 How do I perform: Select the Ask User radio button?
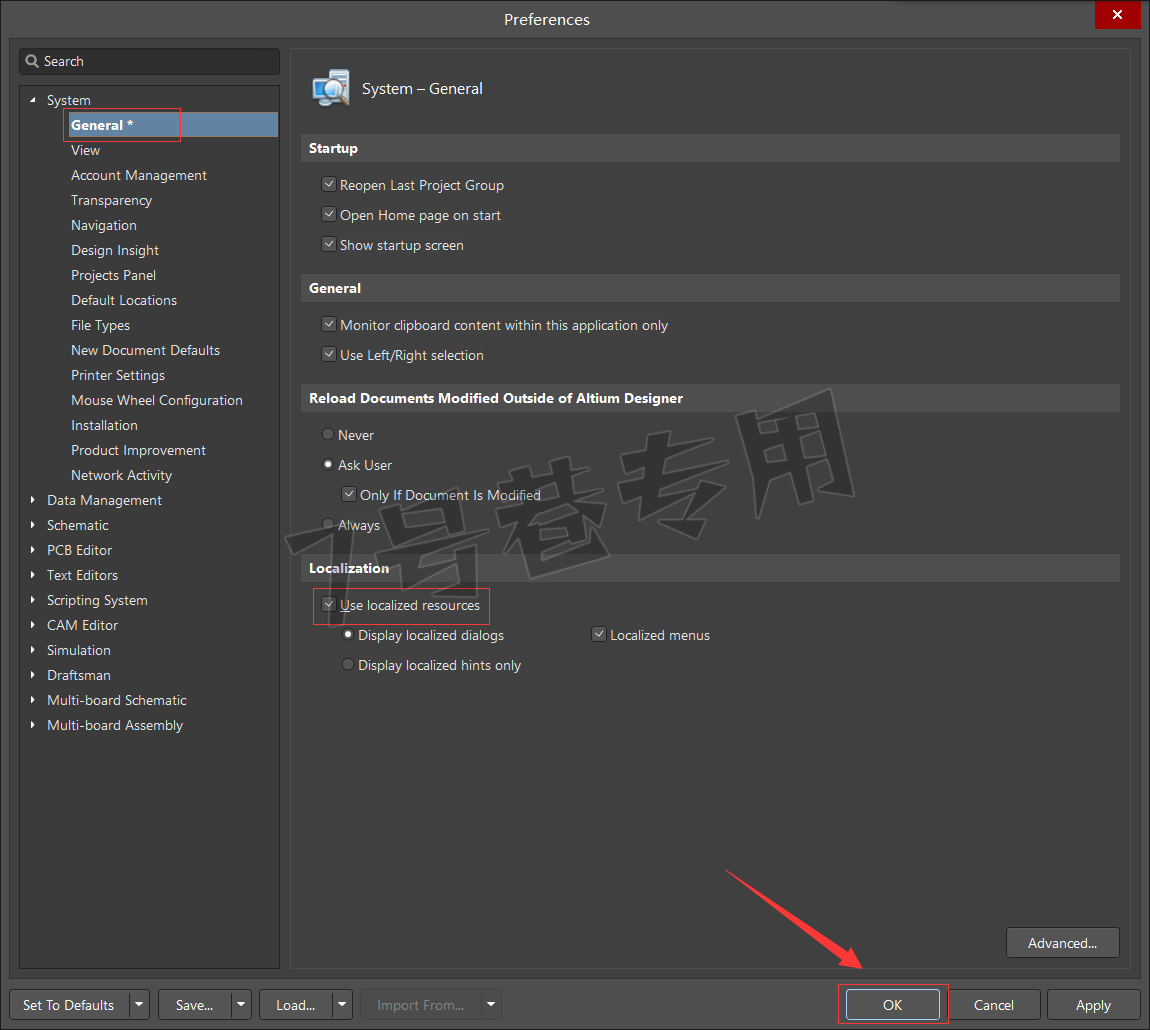tap(328, 465)
